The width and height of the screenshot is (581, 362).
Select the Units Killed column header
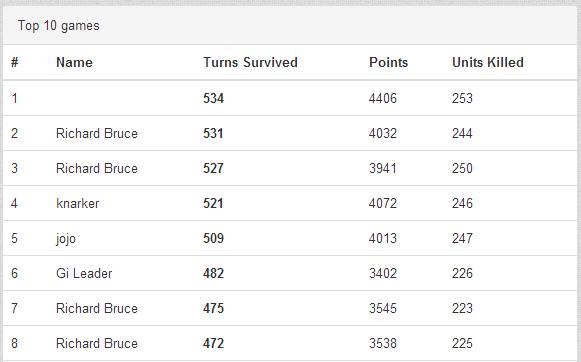(x=488, y=62)
